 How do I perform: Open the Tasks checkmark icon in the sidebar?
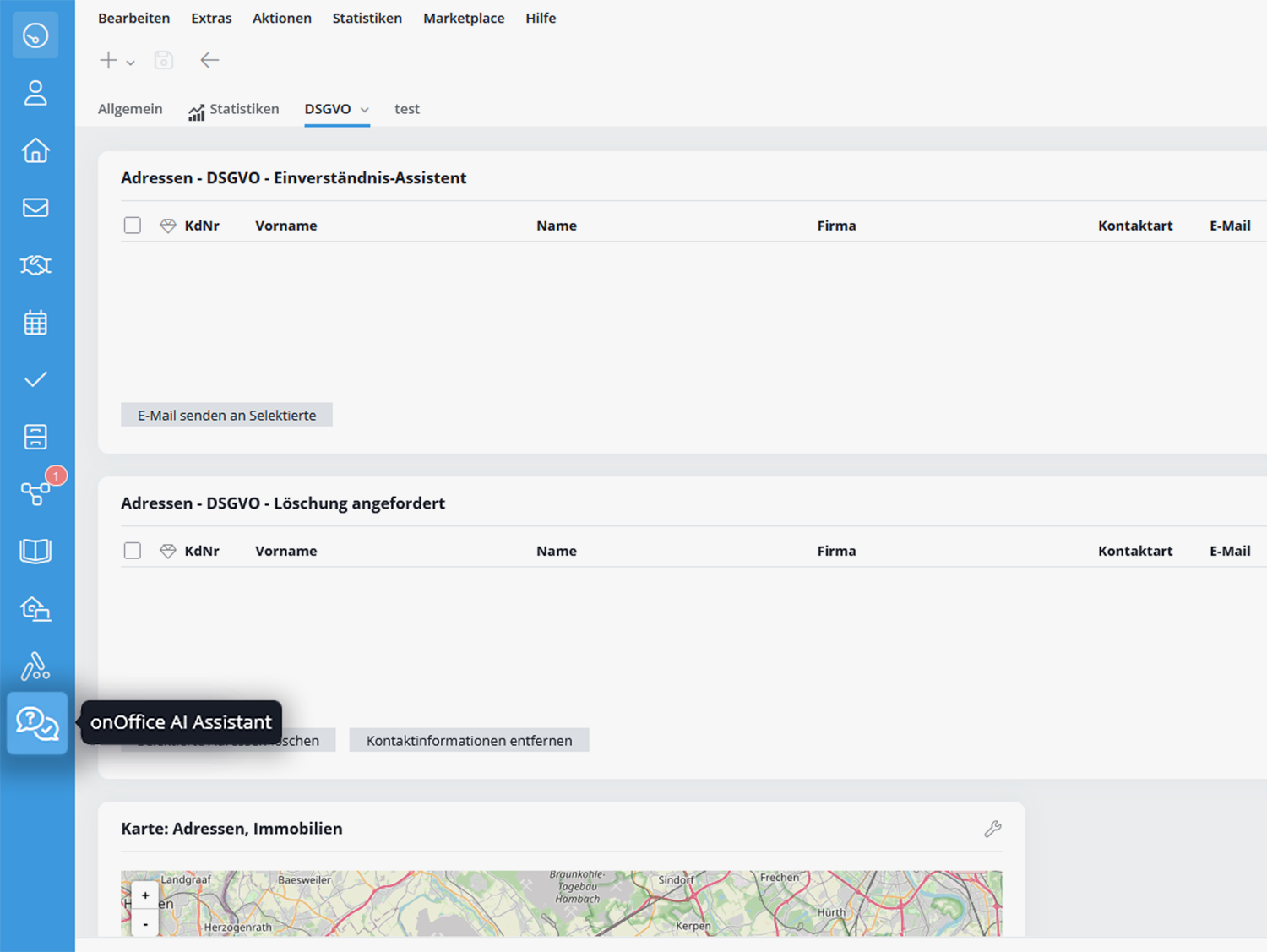35,379
